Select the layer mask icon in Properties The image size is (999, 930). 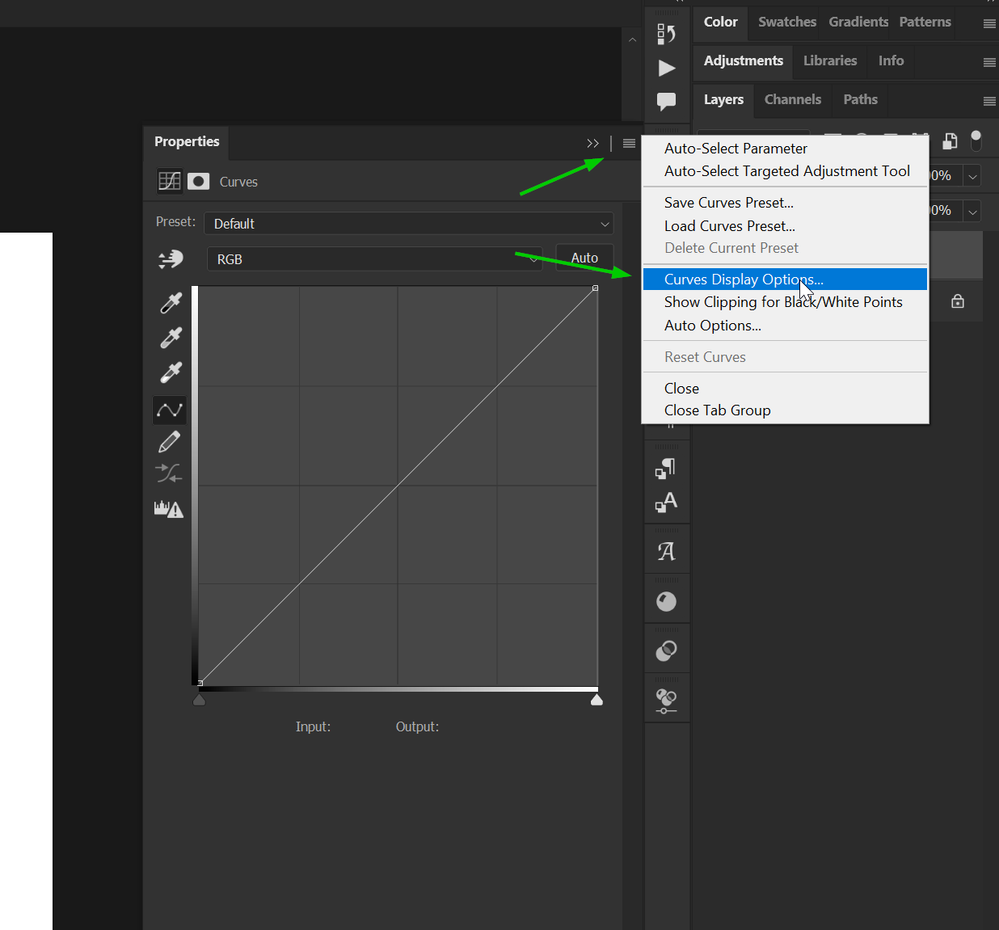(x=199, y=182)
